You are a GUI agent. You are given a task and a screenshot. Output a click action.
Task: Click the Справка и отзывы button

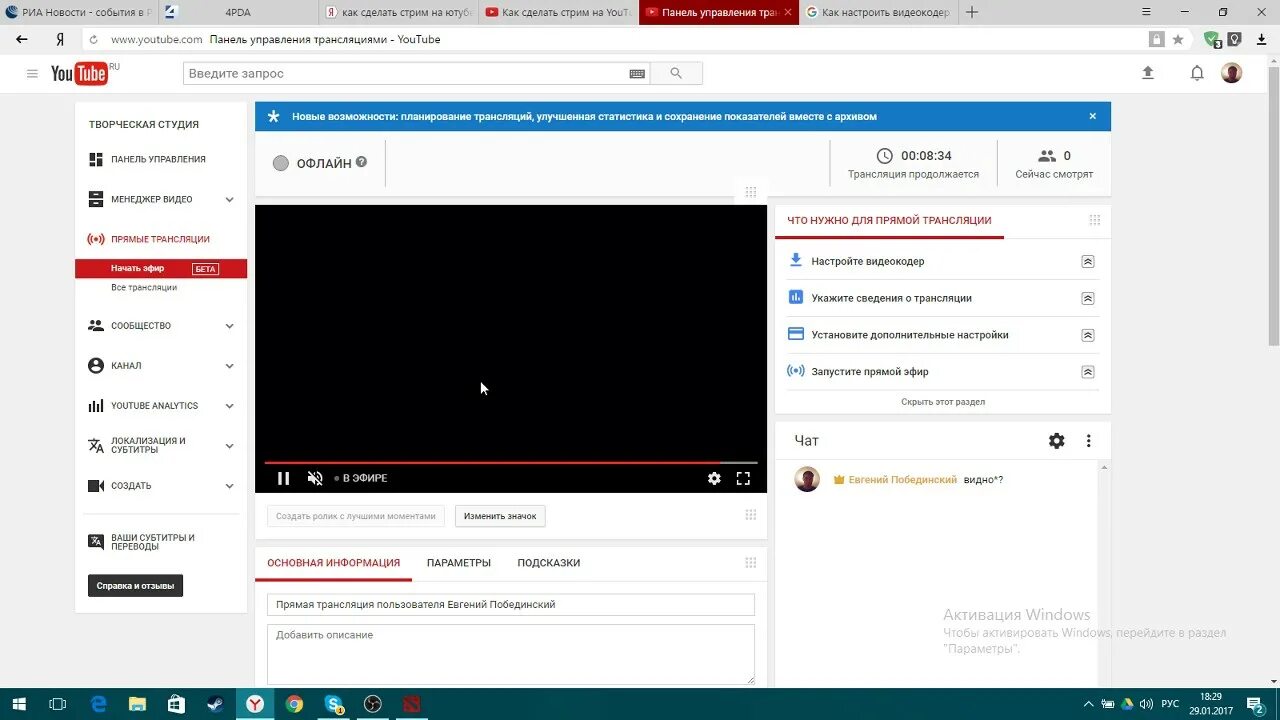point(135,585)
